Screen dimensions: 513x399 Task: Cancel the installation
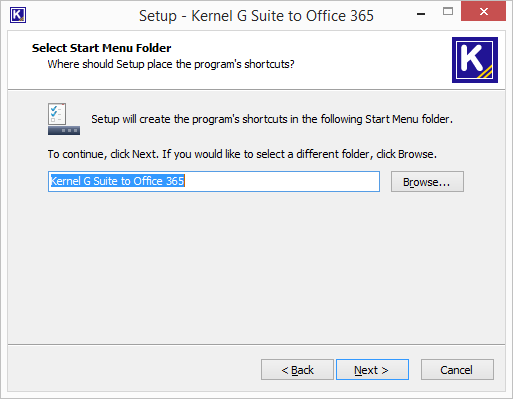[x=457, y=370]
